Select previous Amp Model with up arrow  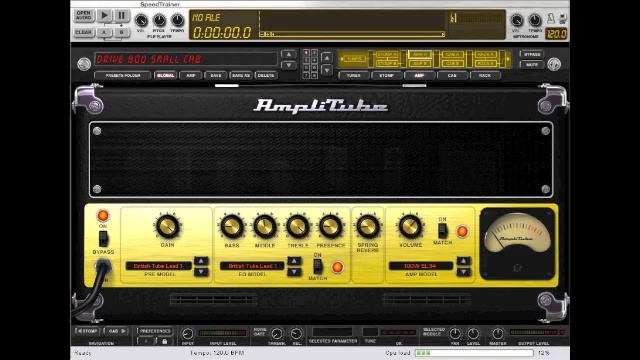point(463,261)
